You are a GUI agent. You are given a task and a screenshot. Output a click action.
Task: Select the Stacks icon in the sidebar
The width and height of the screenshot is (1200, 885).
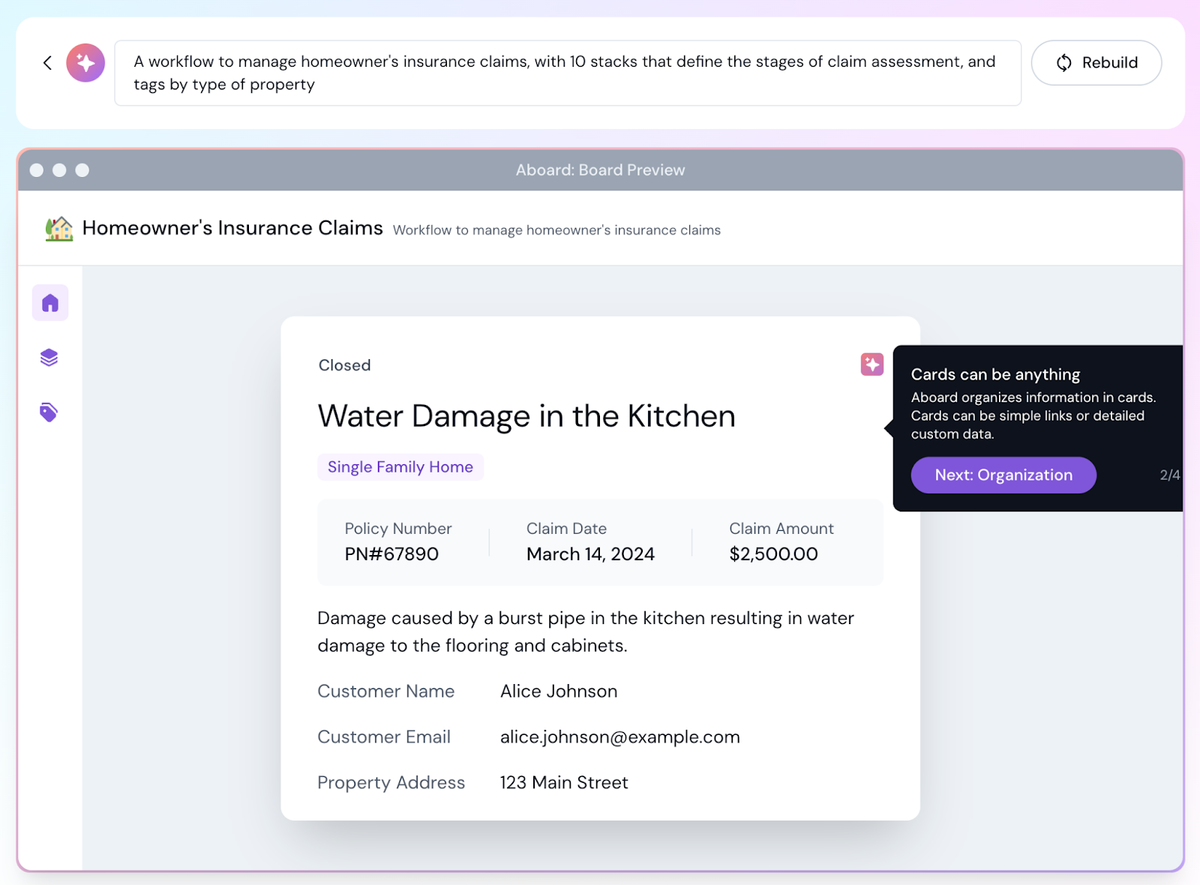tap(49, 357)
